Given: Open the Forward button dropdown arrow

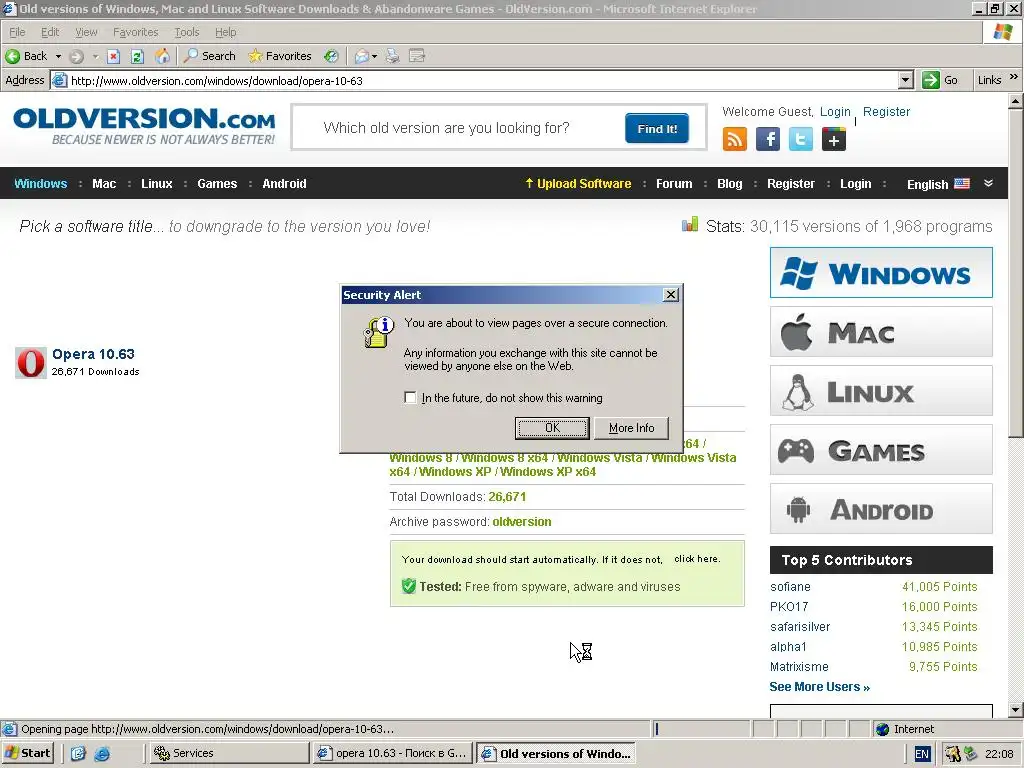Looking at the screenshot, I should pyautogui.click(x=95, y=56).
